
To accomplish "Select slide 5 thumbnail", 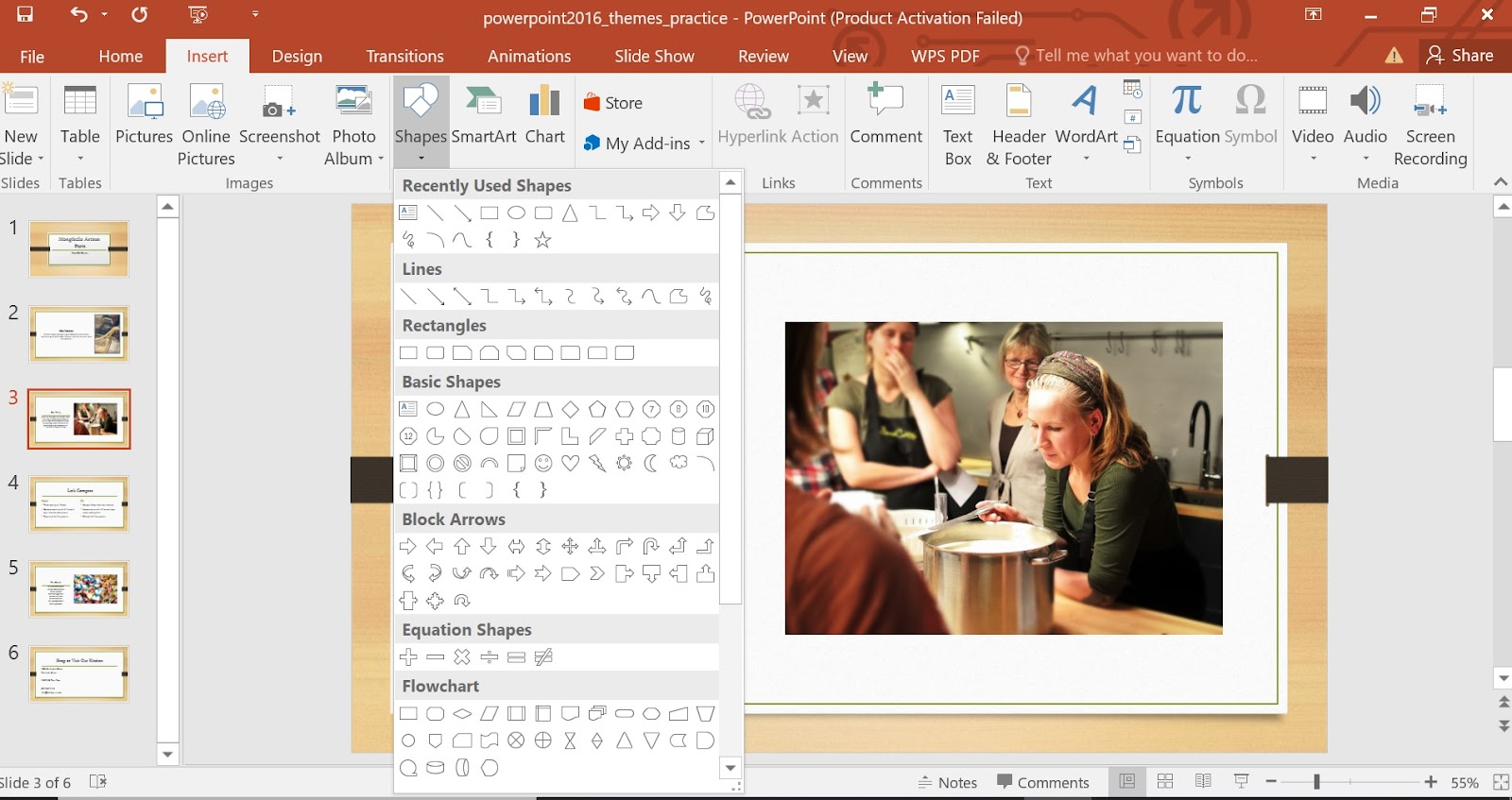I will pyautogui.click(x=79, y=588).
